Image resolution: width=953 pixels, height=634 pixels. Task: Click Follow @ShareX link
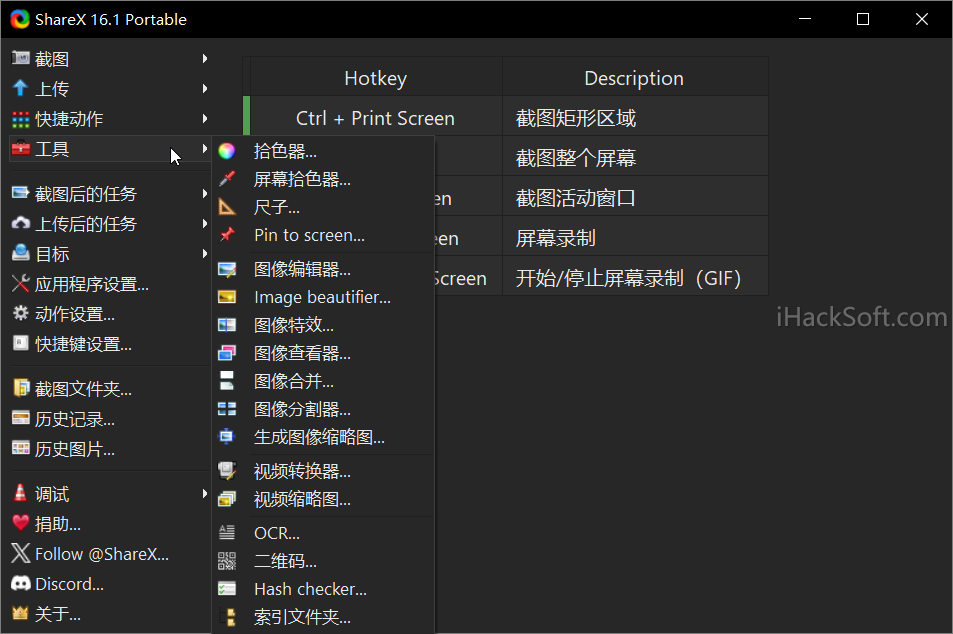[x=101, y=554]
